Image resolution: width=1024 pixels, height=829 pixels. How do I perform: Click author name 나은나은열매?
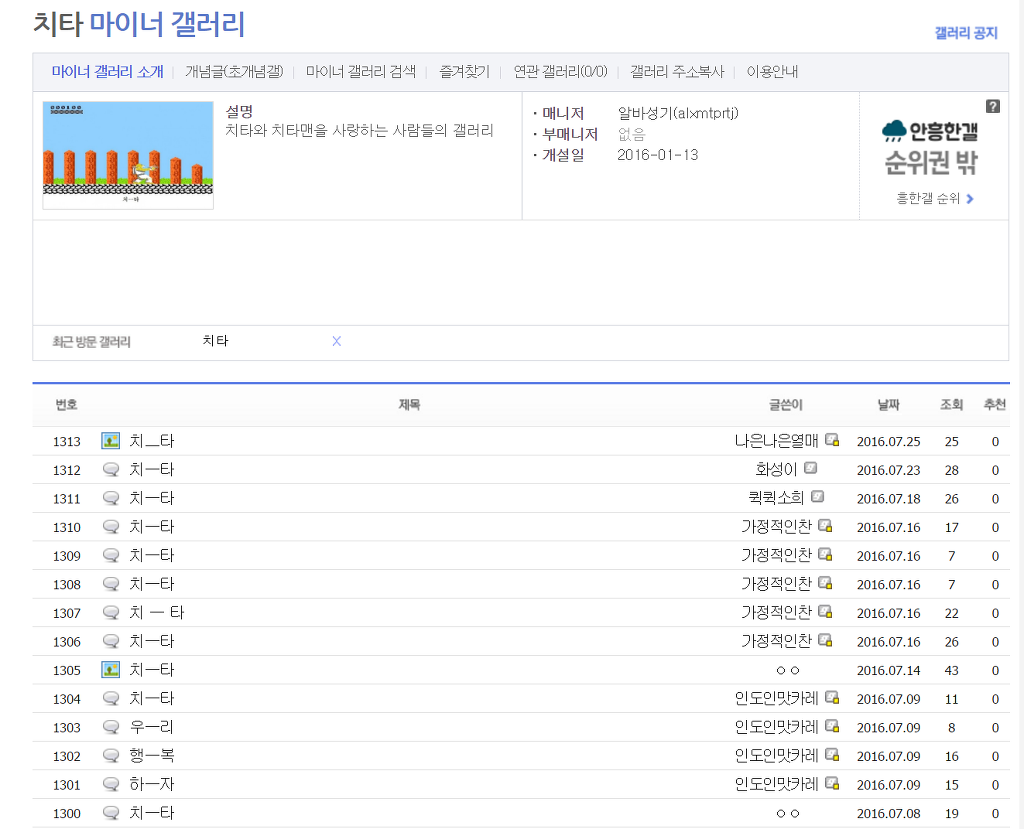(776, 441)
